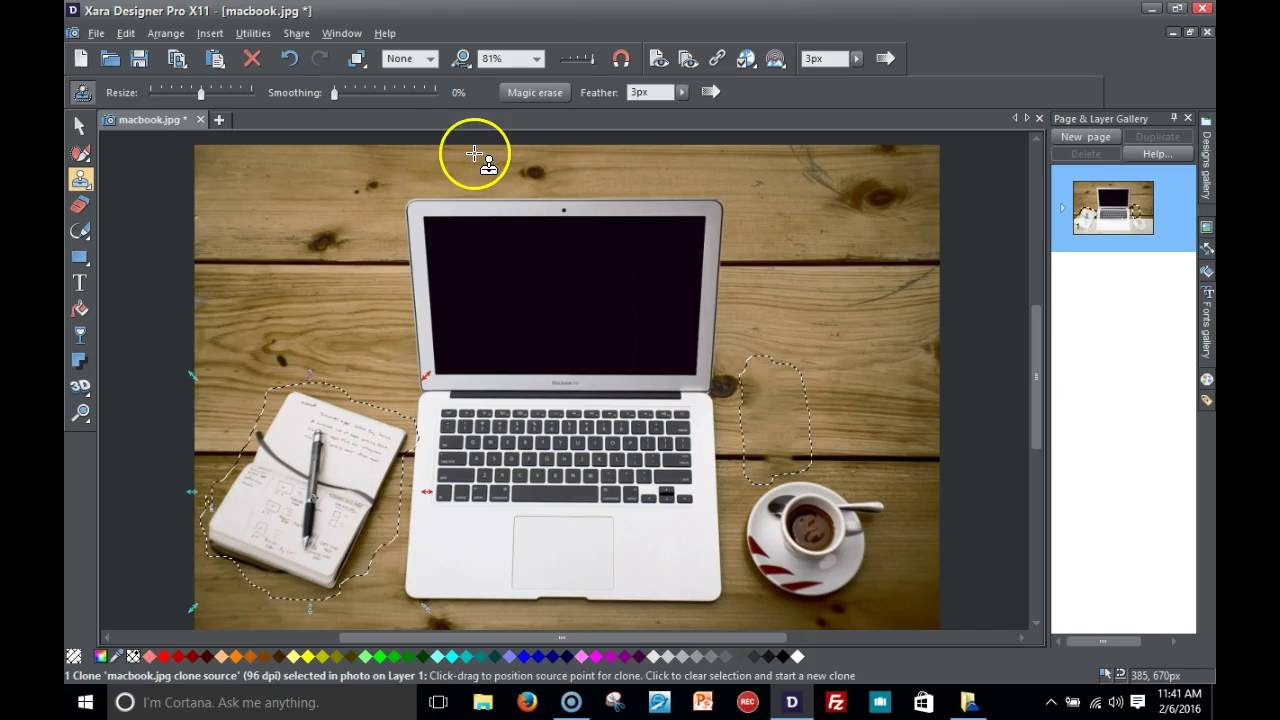Image resolution: width=1280 pixels, height=720 pixels.
Task: Click the horizontal canvas scrollbar
Action: (x=562, y=637)
